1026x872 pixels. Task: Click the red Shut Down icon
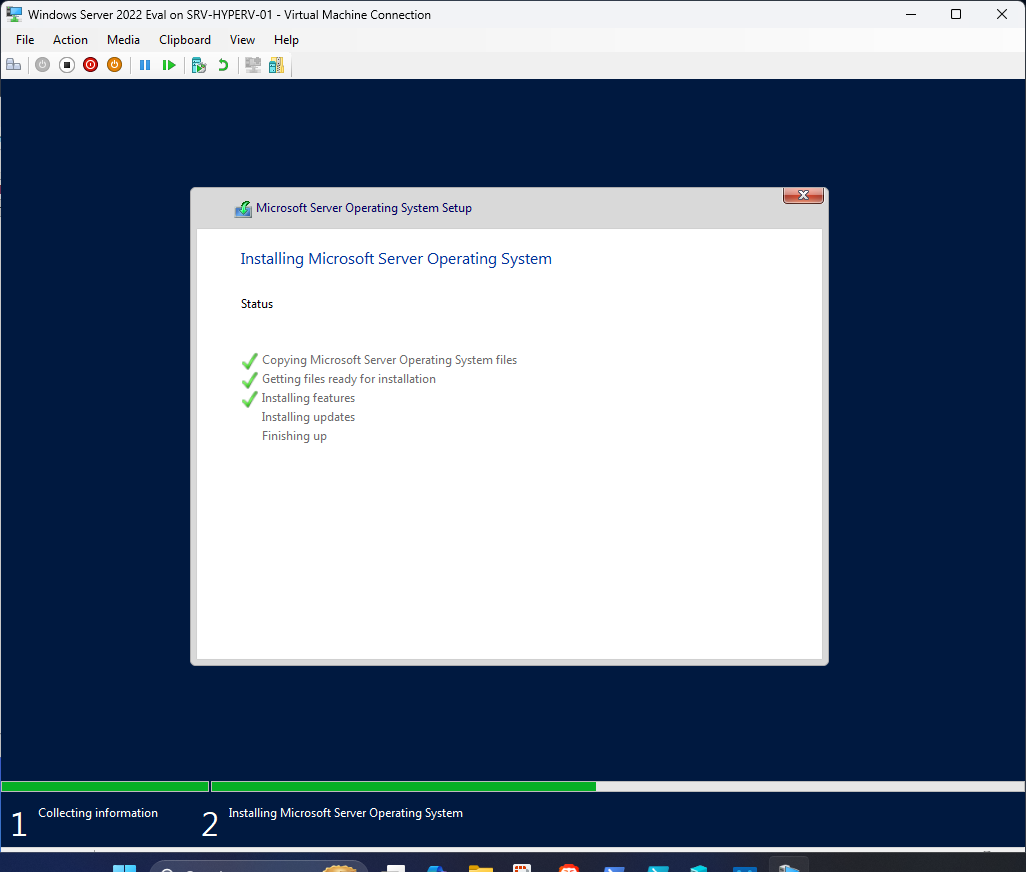[90, 64]
